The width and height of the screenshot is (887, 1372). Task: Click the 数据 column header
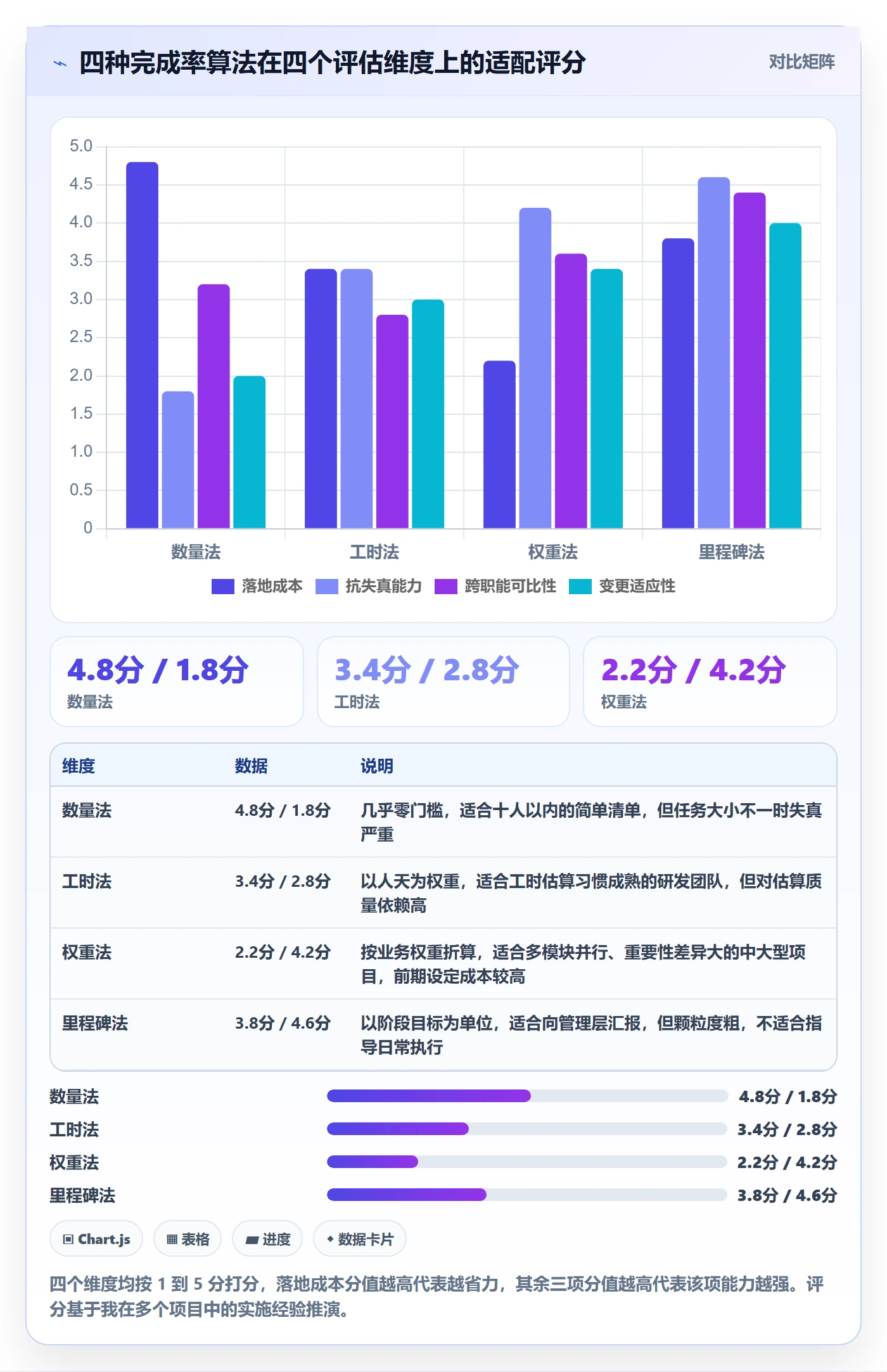(x=251, y=766)
